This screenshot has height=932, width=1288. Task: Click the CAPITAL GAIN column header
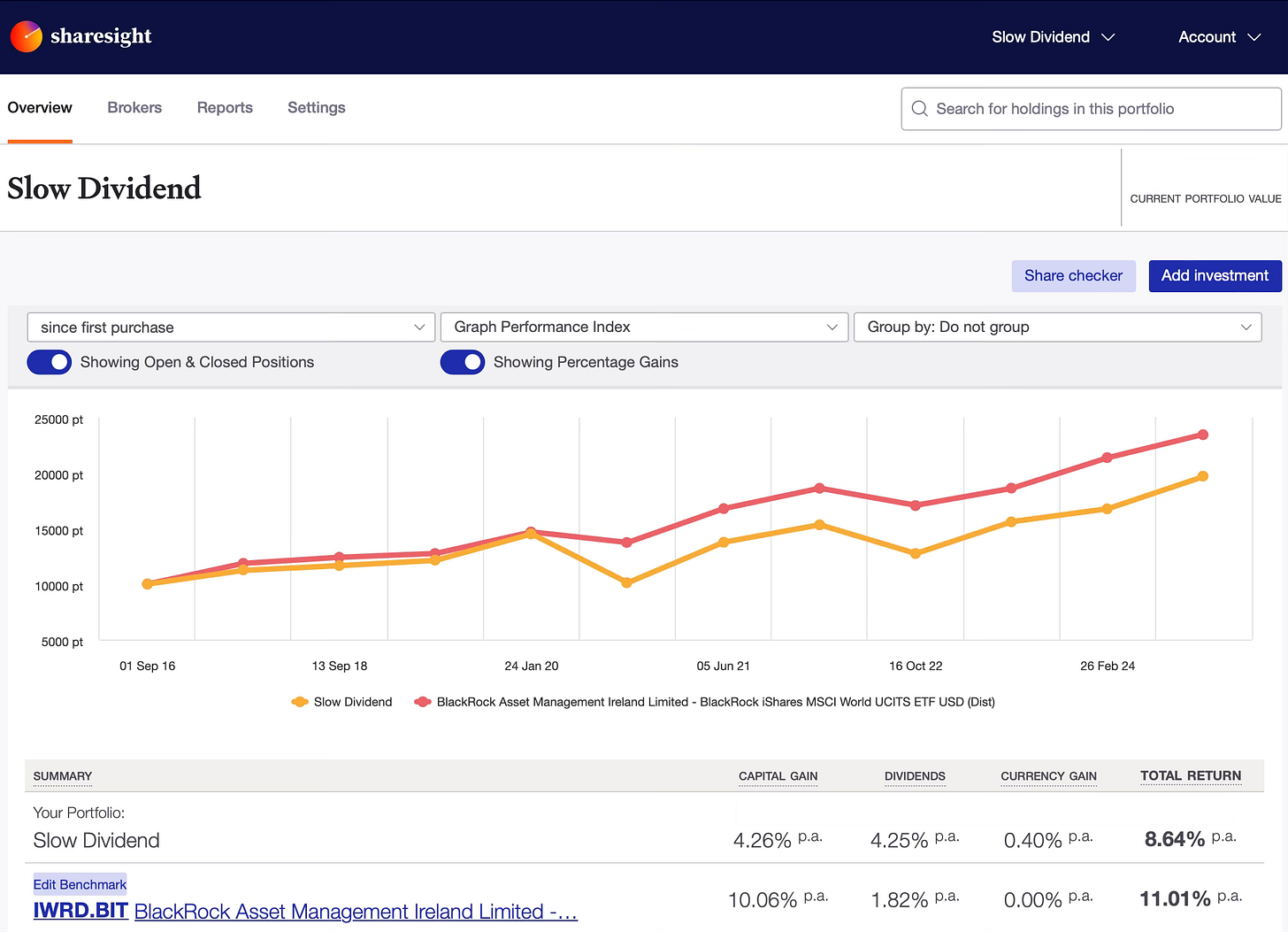click(x=778, y=776)
